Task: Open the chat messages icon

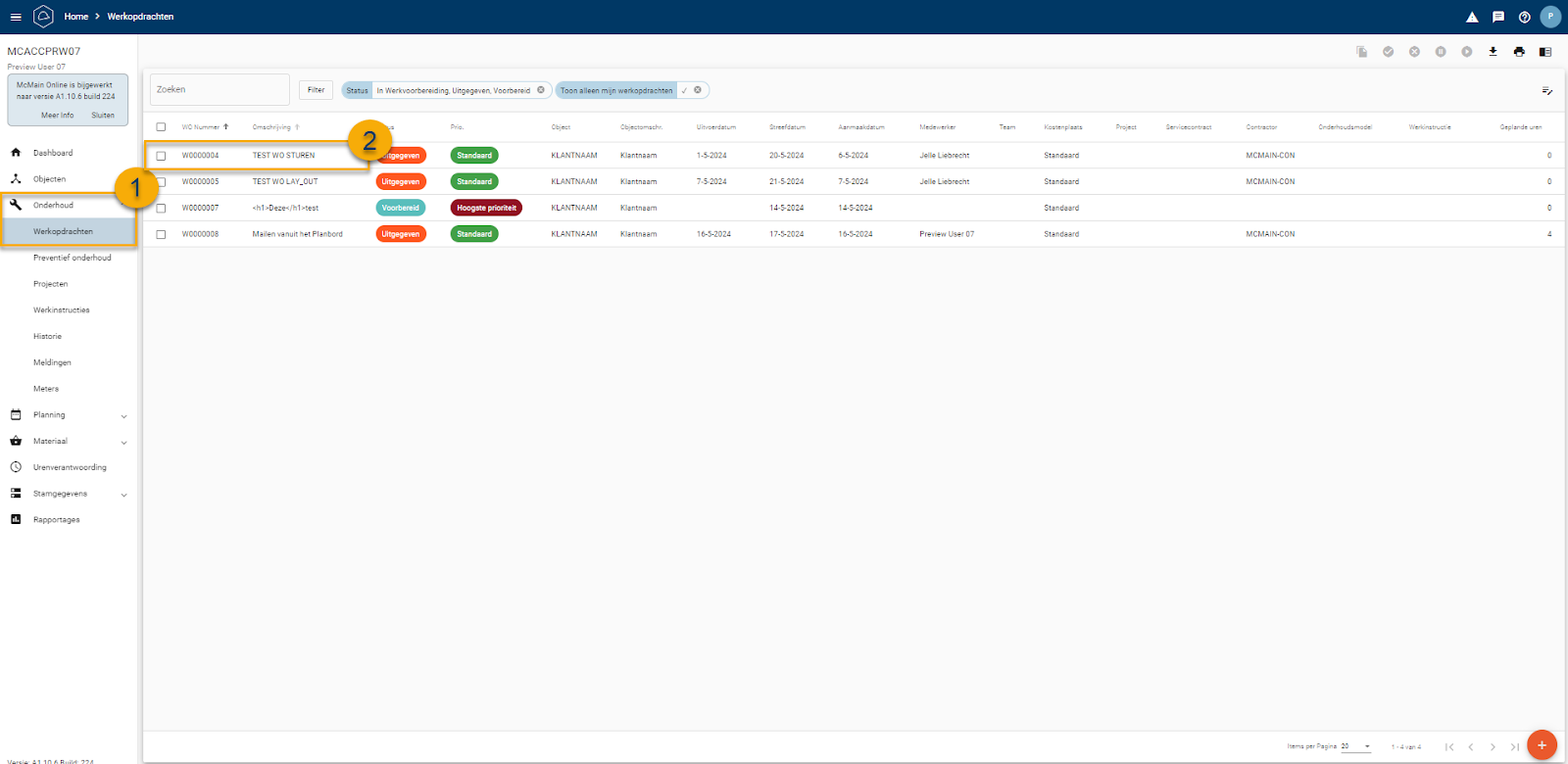Action: pyautogui.click(x=1497, y=17)
